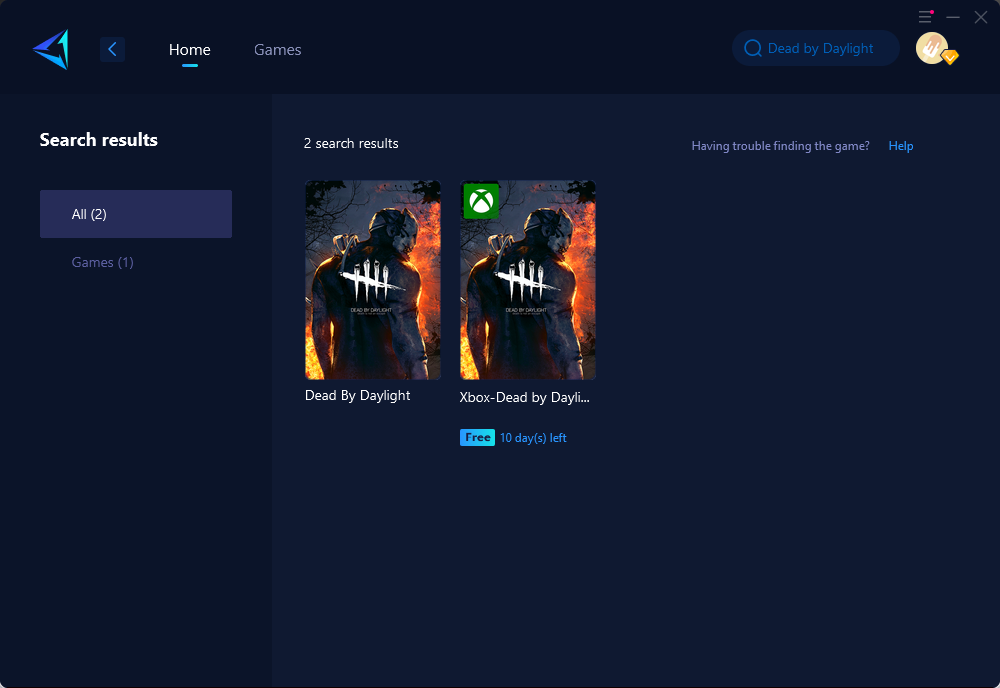Click the 10 day(s) left text
This screenshot has height=688, width=1000.
[x=533, y=438]
